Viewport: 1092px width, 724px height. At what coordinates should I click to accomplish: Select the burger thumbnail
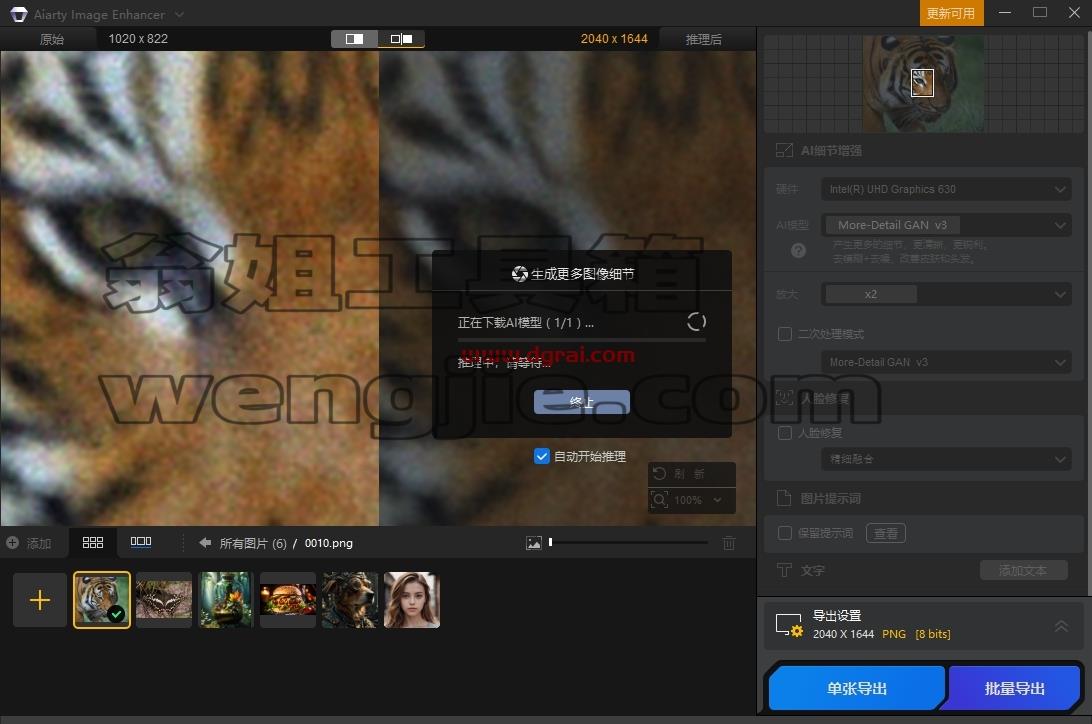coord(288,600)
